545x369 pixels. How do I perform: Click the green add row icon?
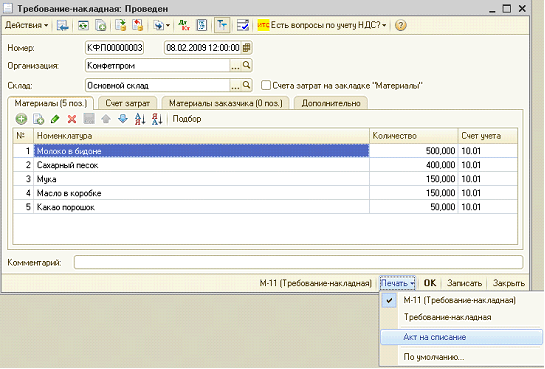pyautogui.click(x=21, y=119)
